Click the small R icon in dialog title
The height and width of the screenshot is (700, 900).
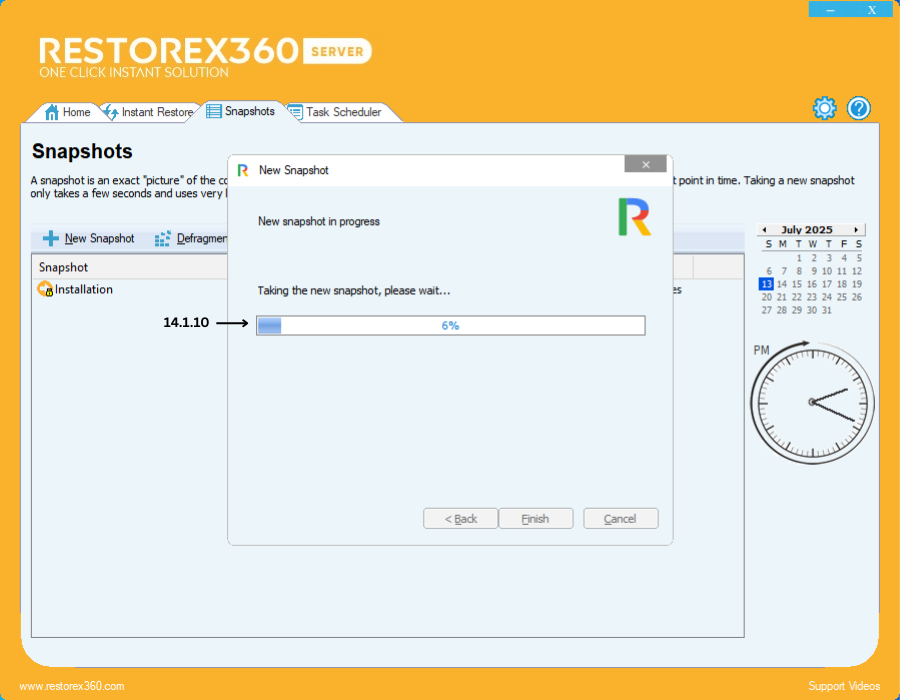243,170
